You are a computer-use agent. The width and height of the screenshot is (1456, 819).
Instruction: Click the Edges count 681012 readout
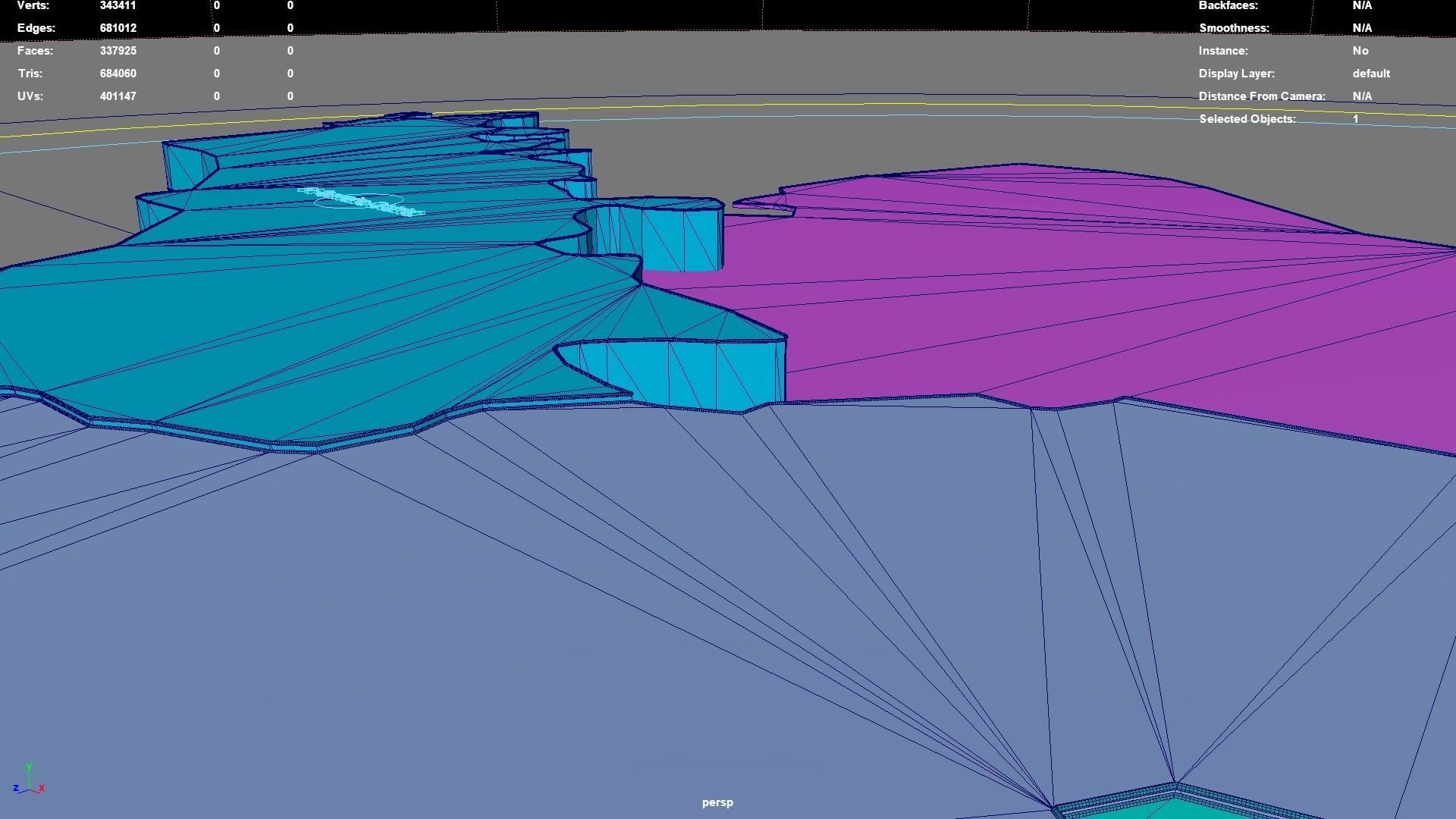coord(118,28)
